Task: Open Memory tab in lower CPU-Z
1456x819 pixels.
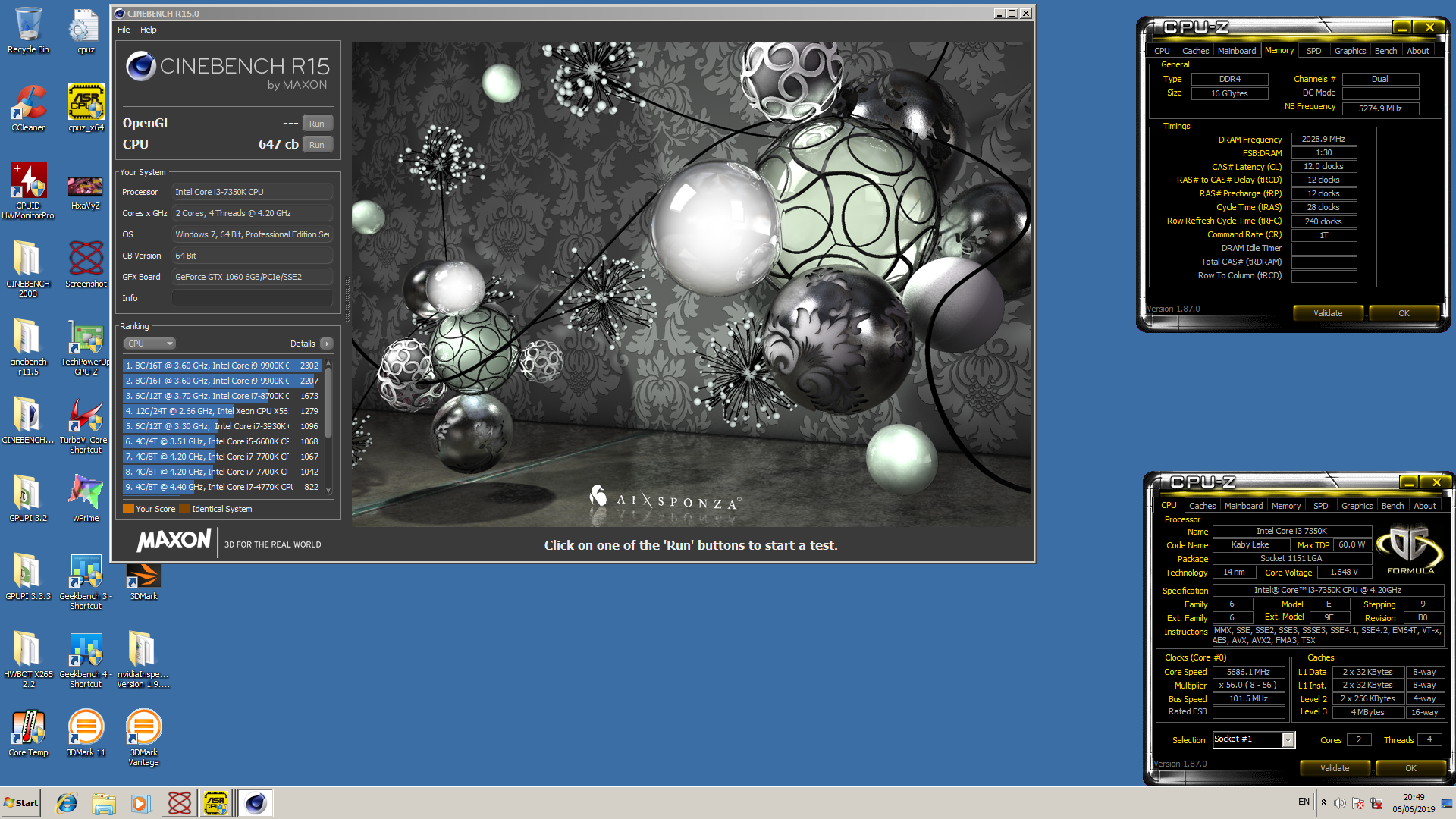Action: (1286, 506)
